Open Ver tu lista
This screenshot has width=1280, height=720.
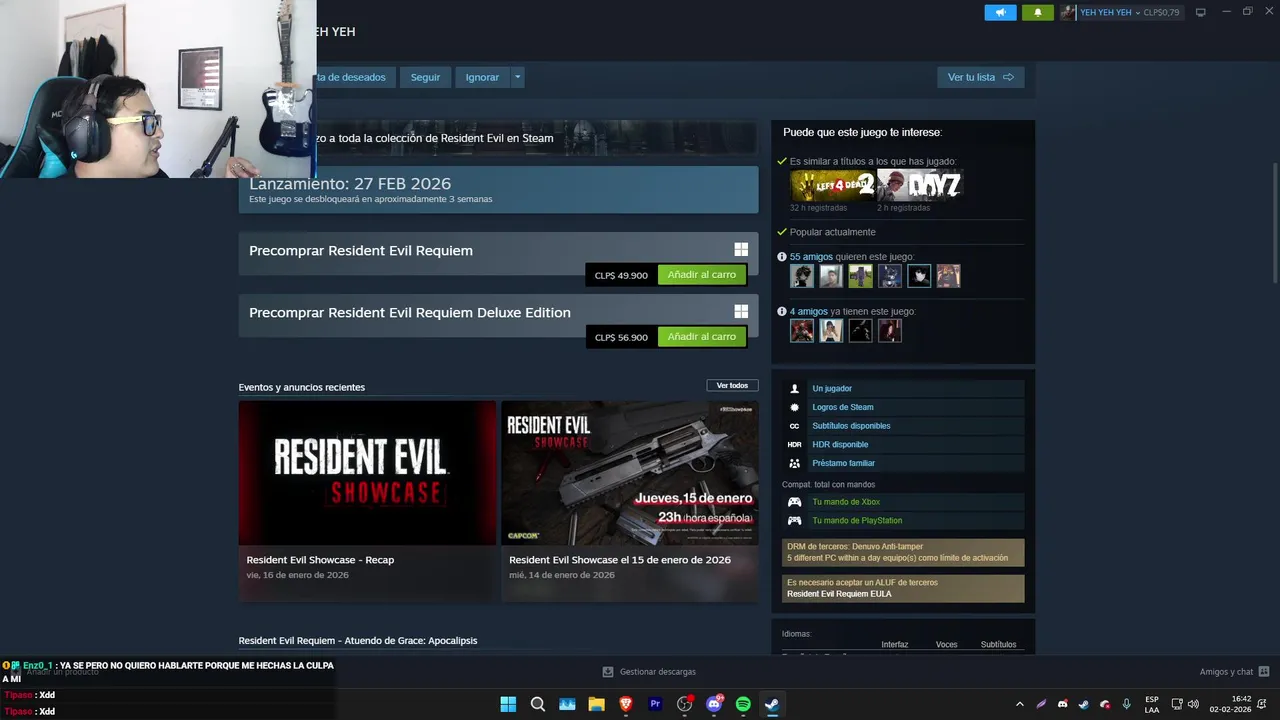[980, 77]
